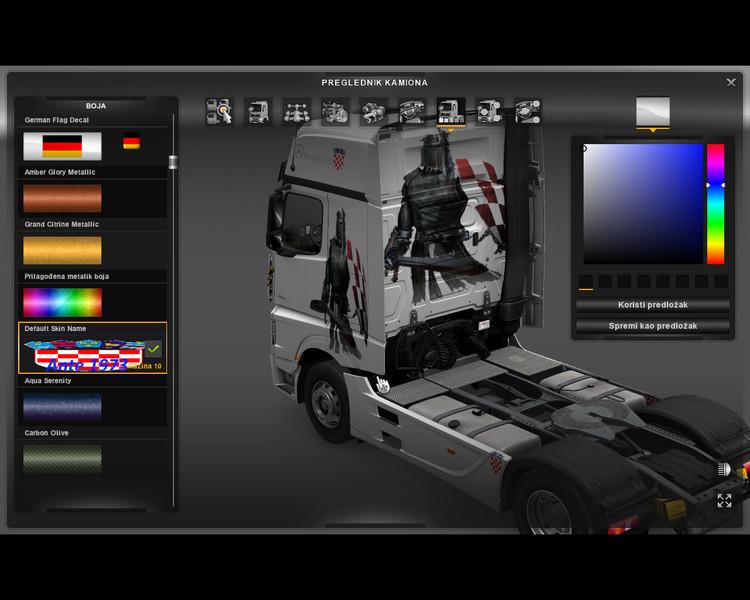Click the green checkmark on Default Skin
750x600 pixels.
[153, 349]
